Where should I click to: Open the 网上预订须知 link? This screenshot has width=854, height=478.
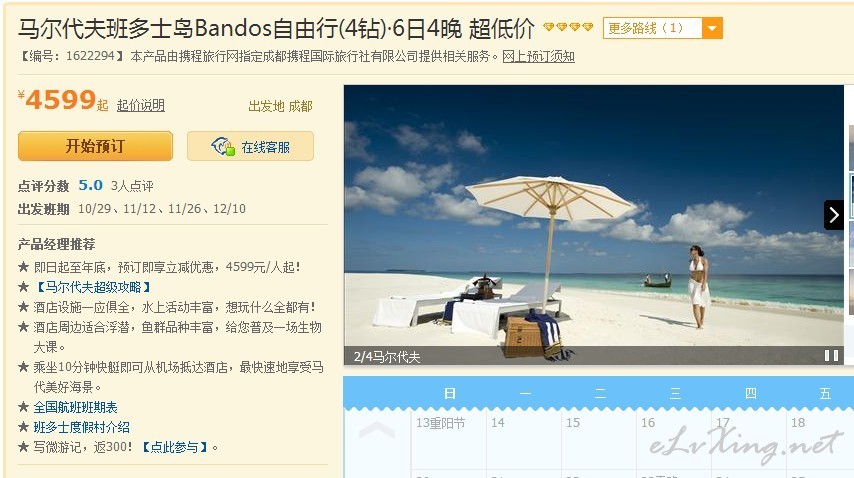tap(538, 56)
